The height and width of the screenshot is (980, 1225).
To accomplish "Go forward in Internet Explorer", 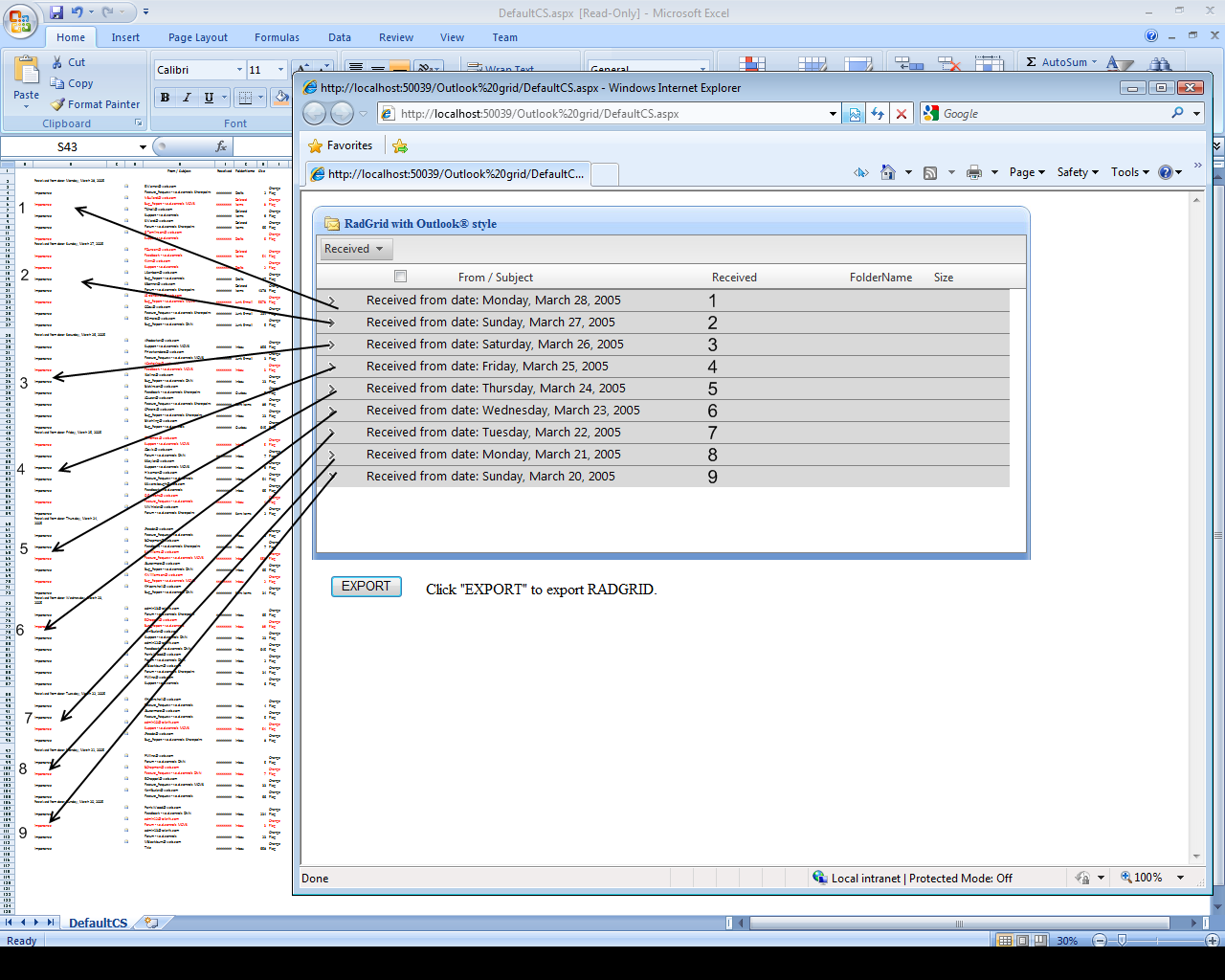I will [x=342, y=114].
